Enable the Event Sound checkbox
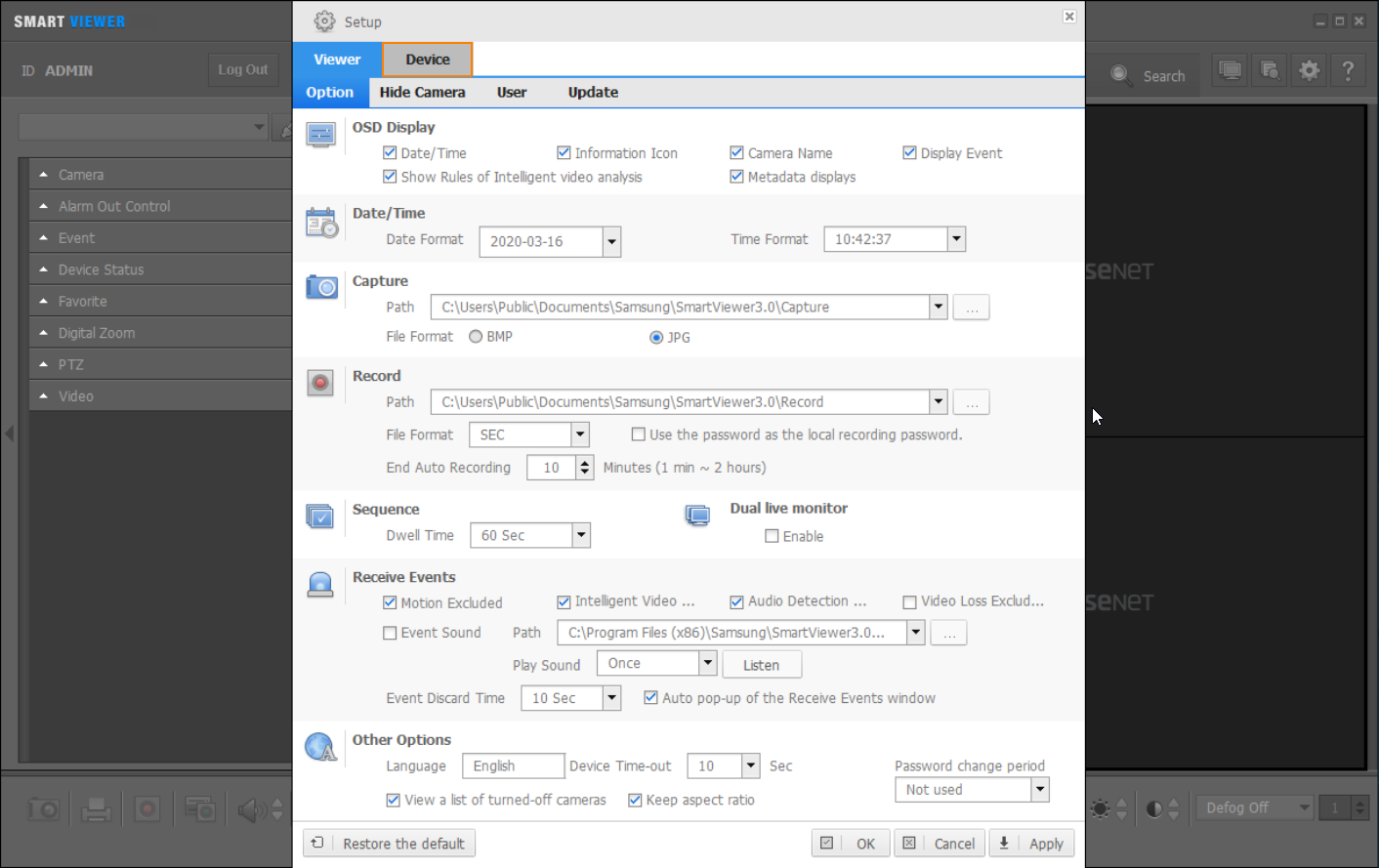The height and width of the screenshot is (868, 1379). coord(390,633)
